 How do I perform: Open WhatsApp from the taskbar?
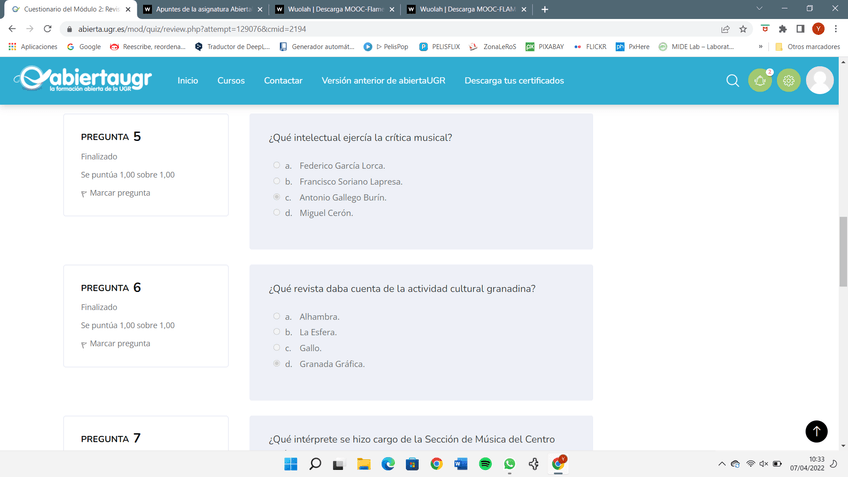point(509,464)
